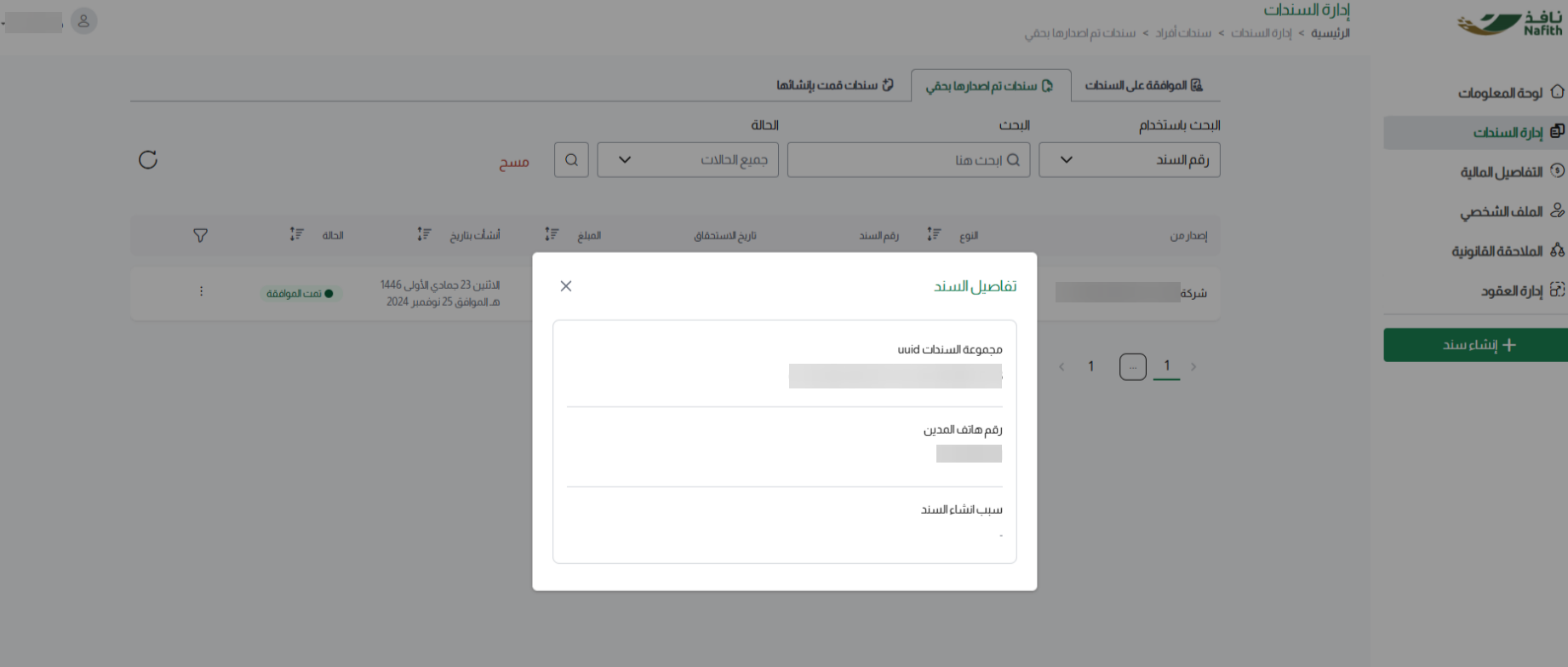Image resolution: width=1568 pixels, height=667 pixels.
Task: Close the bond details dialog
Action: (x=566, y=286)
